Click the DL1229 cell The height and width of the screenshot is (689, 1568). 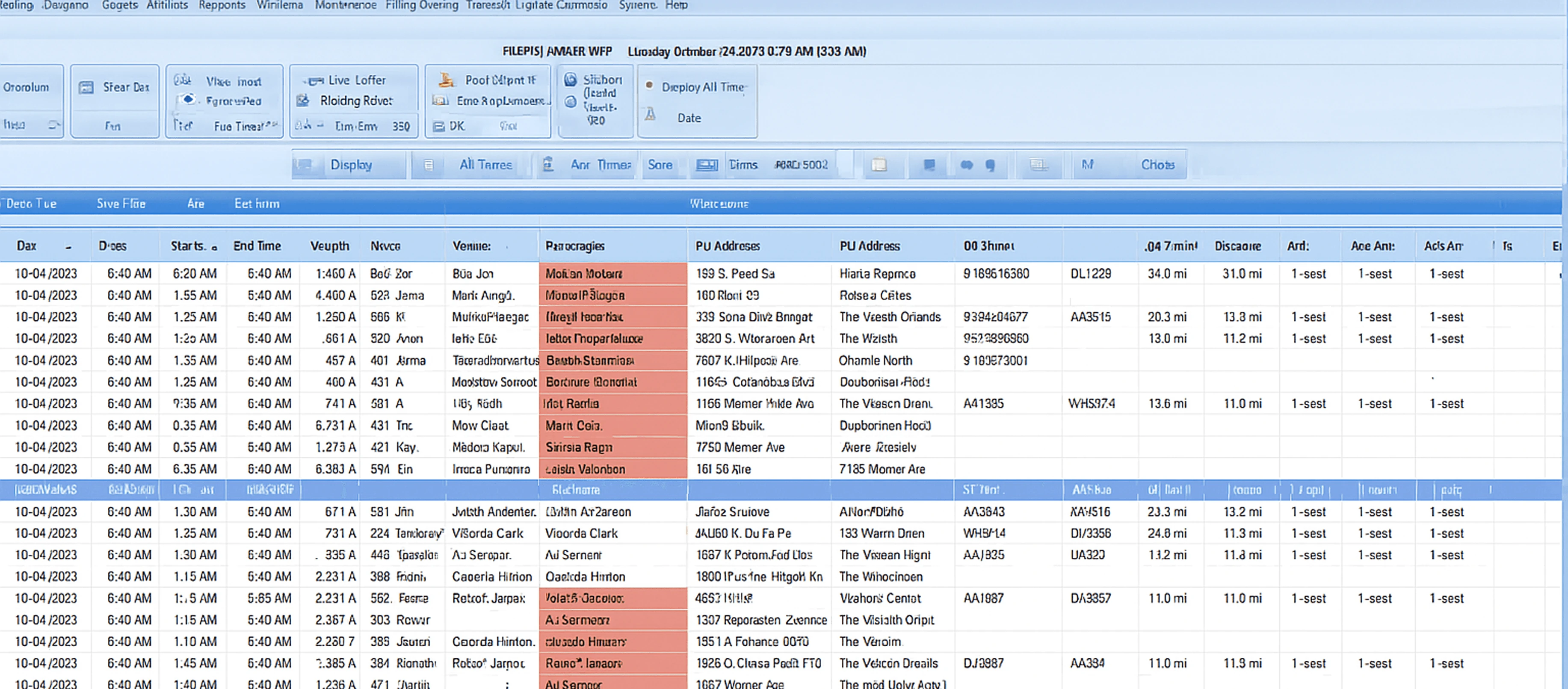[1090, 274]
